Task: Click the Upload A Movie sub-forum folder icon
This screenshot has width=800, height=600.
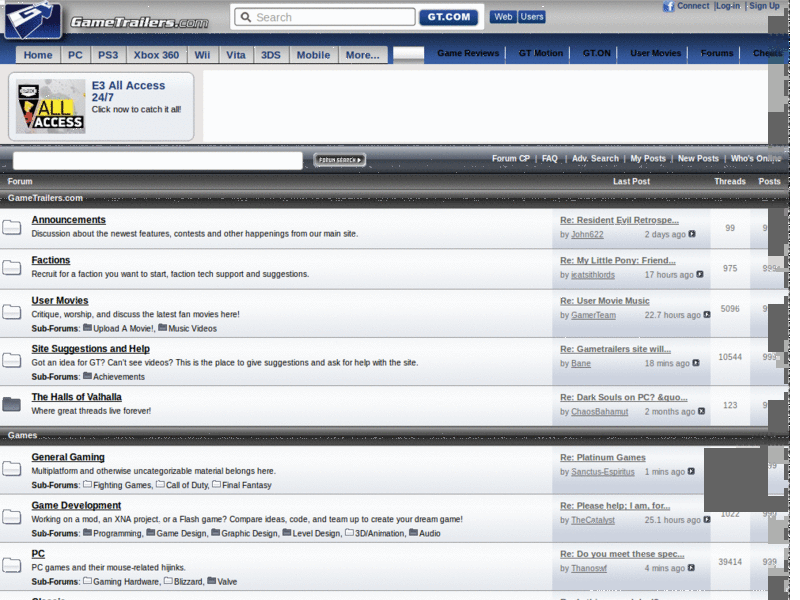Action: [x=87, y=328]
